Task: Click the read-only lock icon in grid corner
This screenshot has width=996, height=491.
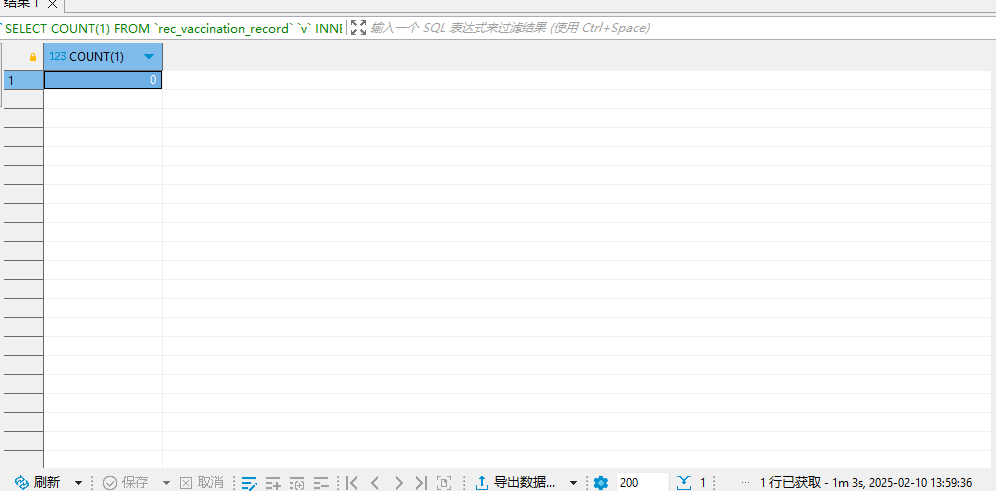Action: pyautogui.click(x=34, y=57)
